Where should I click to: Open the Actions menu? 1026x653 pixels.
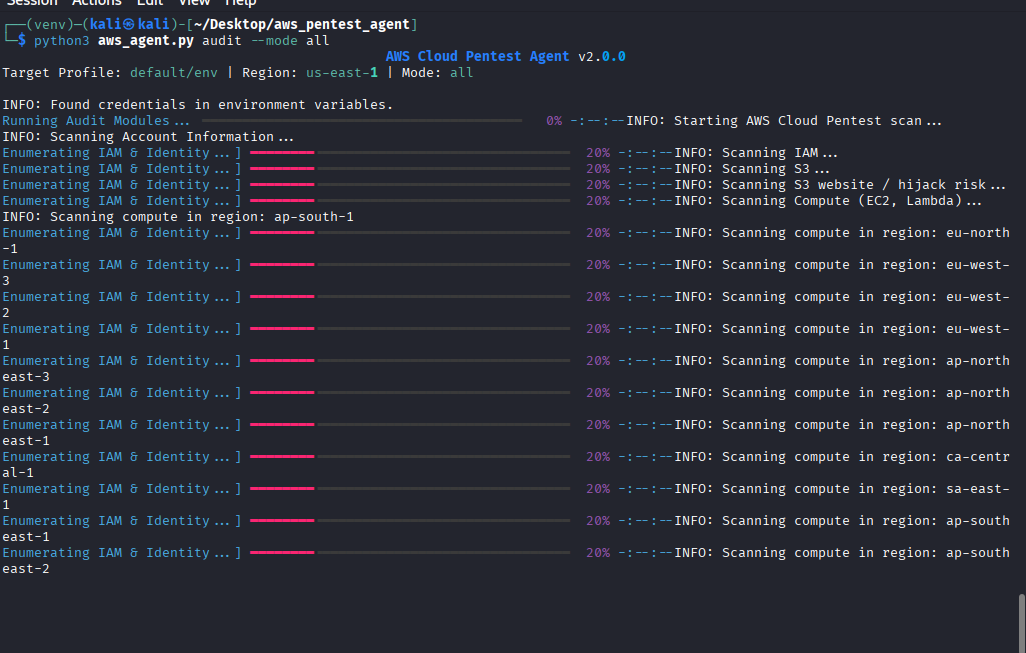(96, 3)
